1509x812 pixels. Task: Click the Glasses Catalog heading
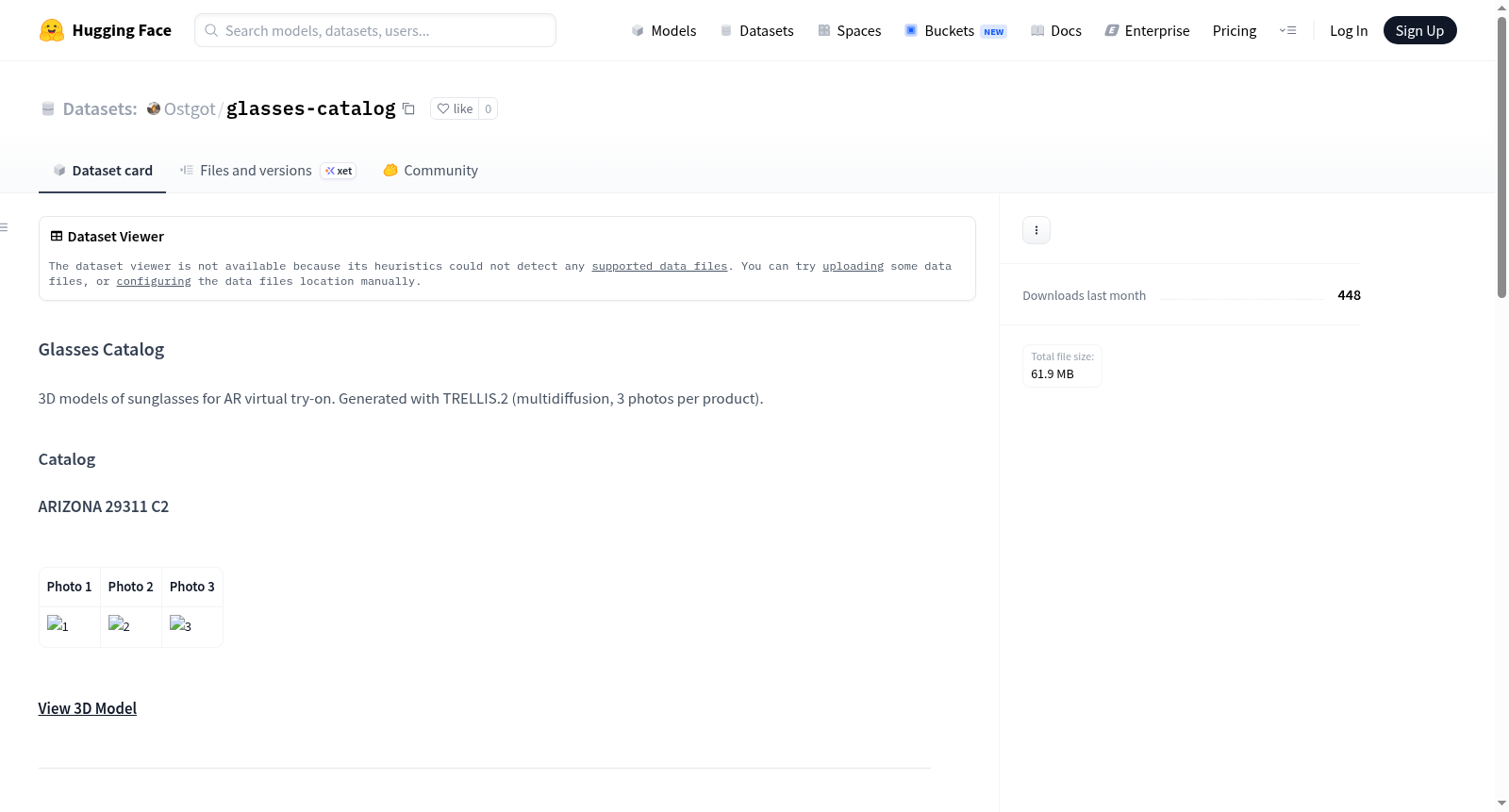[x=101, y=349]
